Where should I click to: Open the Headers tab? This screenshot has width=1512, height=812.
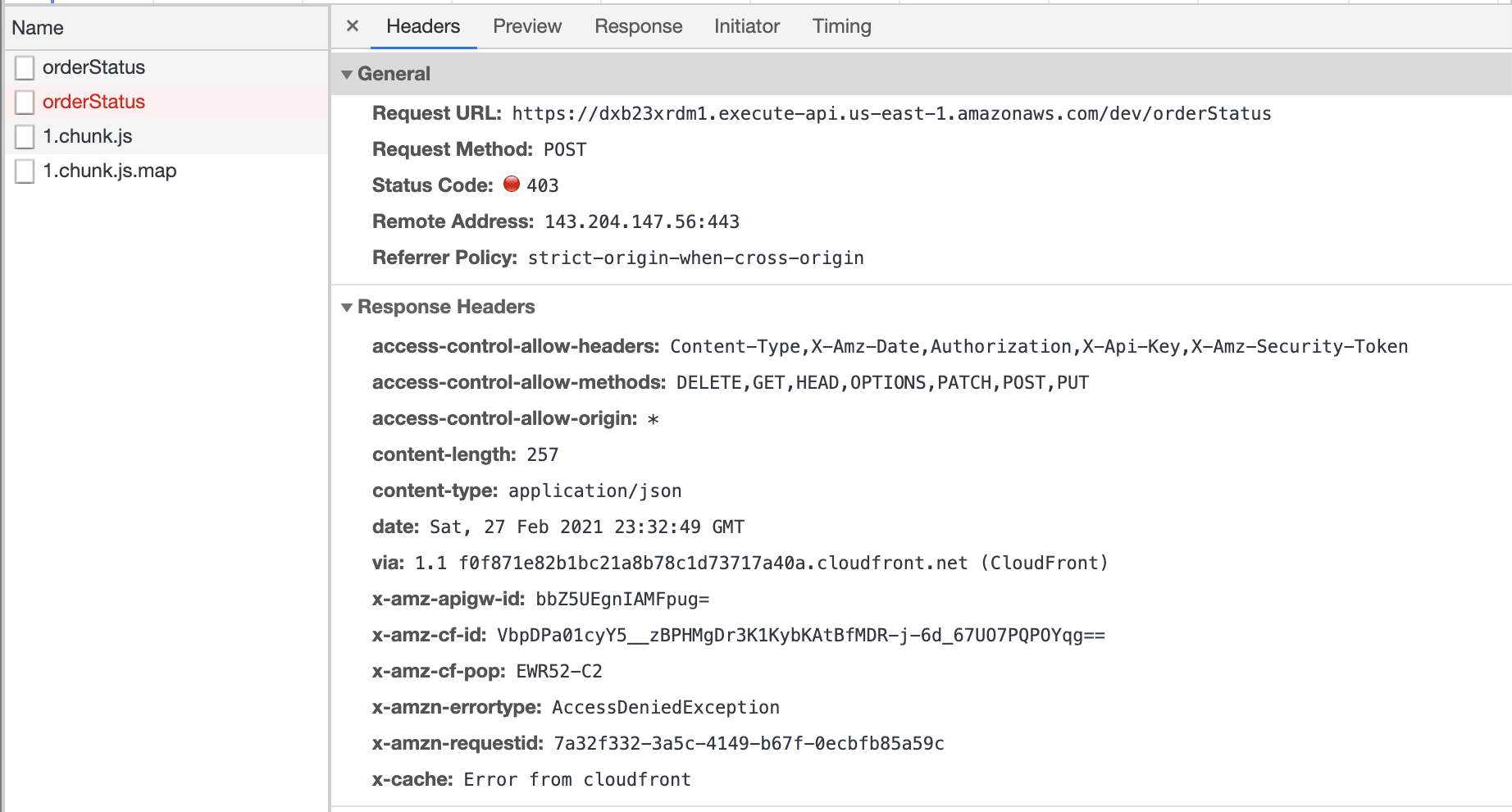[423, 26]
